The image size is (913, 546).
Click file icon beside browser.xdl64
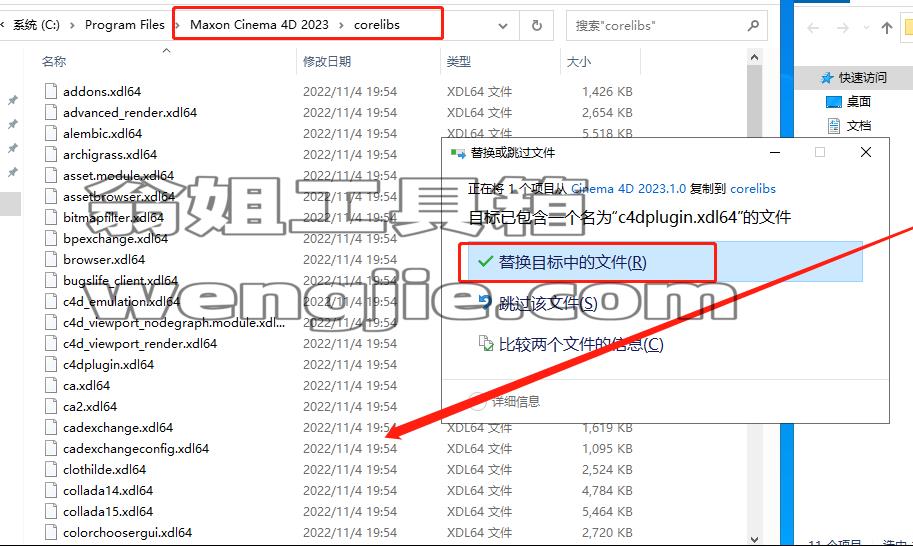tap(51, 258)
